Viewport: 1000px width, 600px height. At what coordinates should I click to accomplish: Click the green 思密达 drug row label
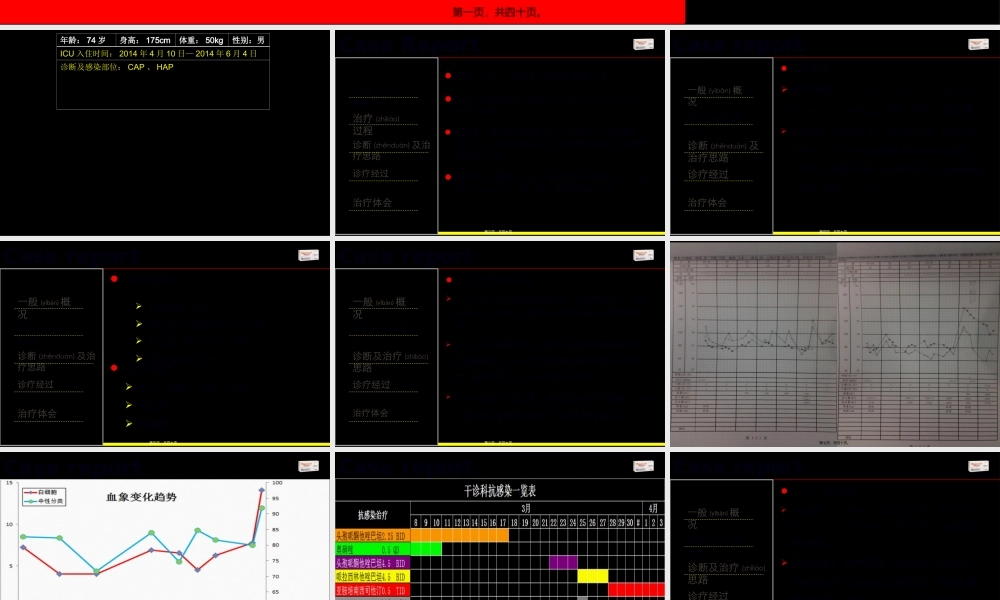[372, 549]
